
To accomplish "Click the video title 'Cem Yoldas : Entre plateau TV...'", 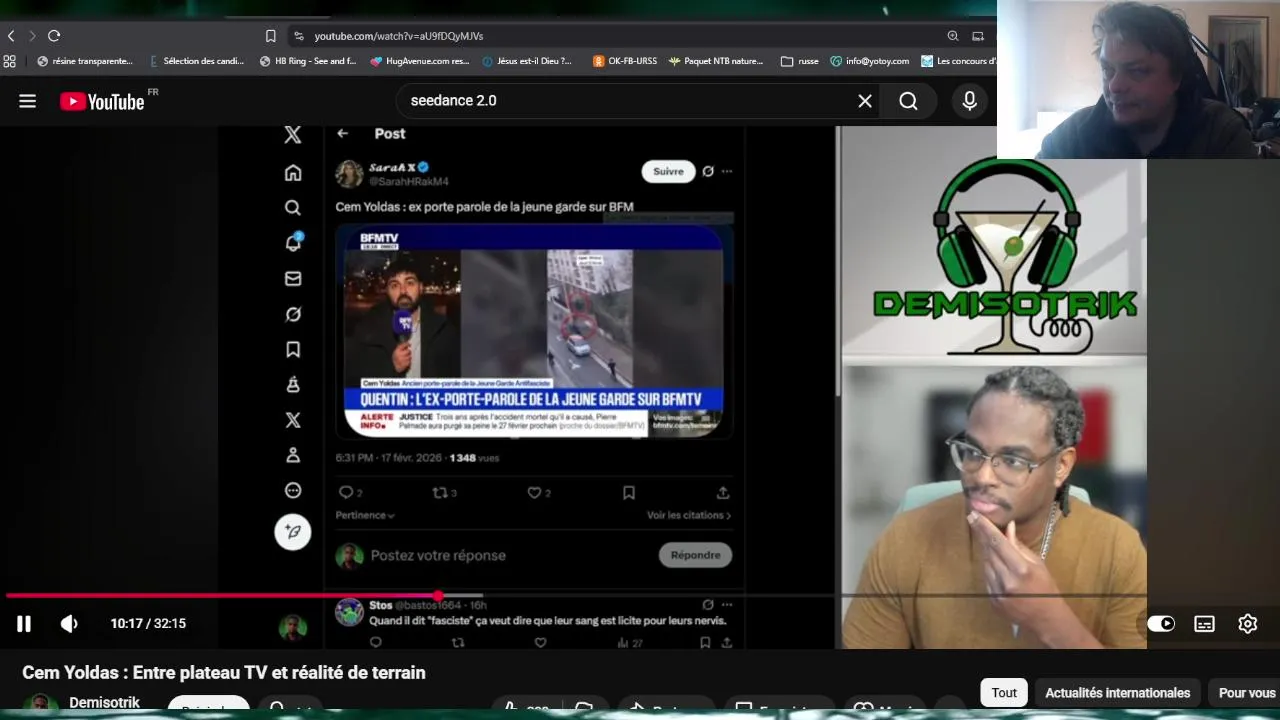I will tap(224, 673).
